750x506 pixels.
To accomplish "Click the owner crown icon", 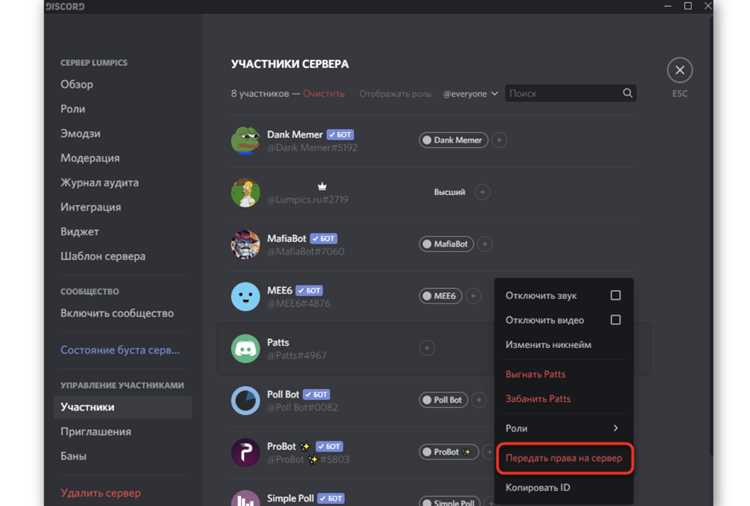I will [322, 186].
